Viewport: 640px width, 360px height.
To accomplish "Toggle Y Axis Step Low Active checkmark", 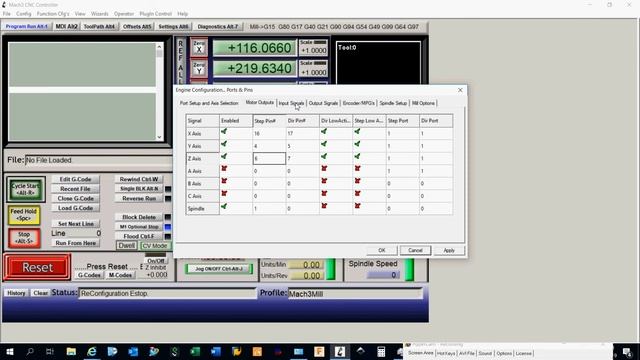I will coord(357,144).
